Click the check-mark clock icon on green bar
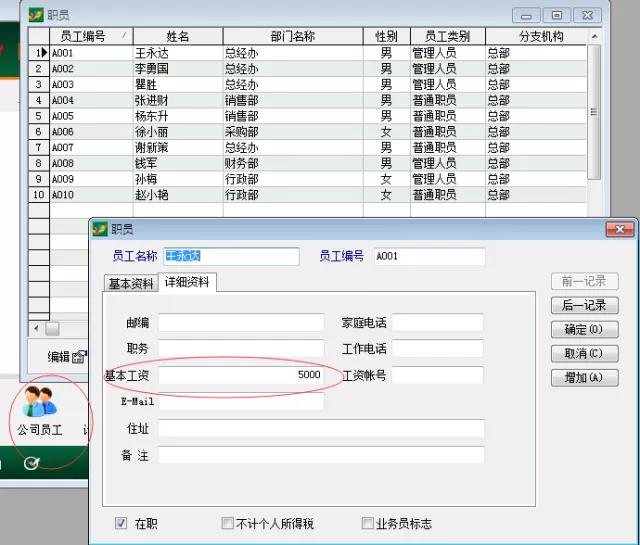 click(31, 463)
